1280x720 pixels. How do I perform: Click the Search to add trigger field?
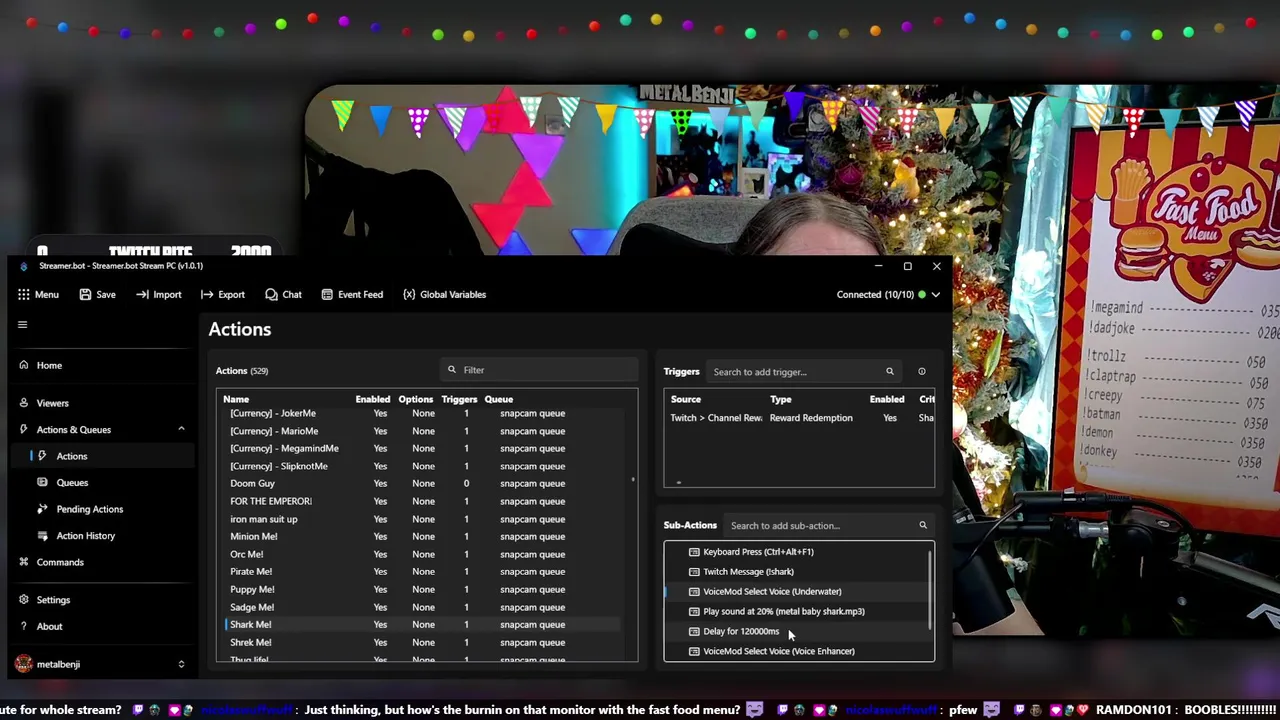[803, 371]
